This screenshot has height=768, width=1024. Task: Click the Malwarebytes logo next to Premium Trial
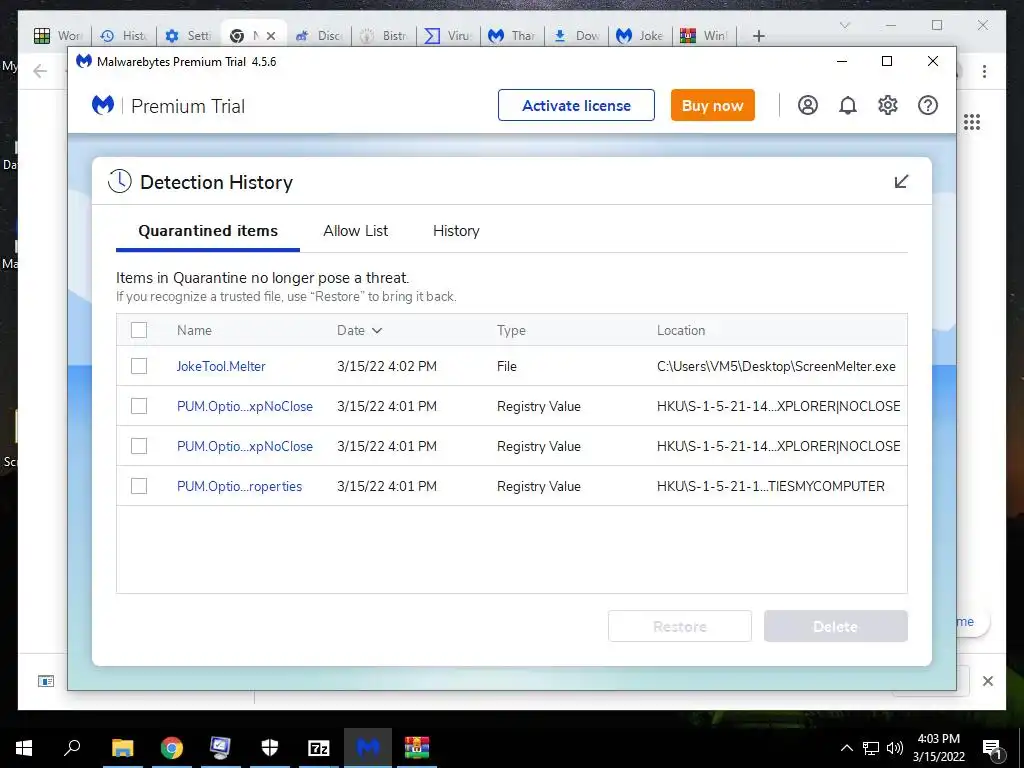click(x=103, y=105)
